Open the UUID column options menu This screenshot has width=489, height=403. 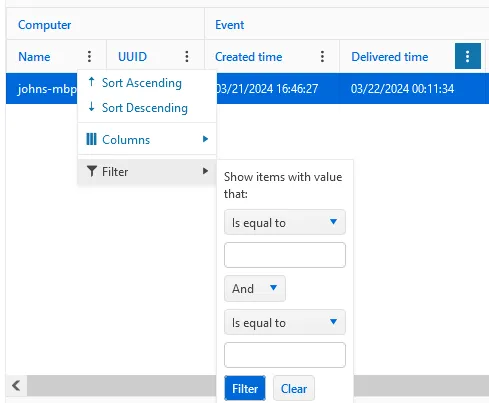pyautogui.click(x=187, y=56)
